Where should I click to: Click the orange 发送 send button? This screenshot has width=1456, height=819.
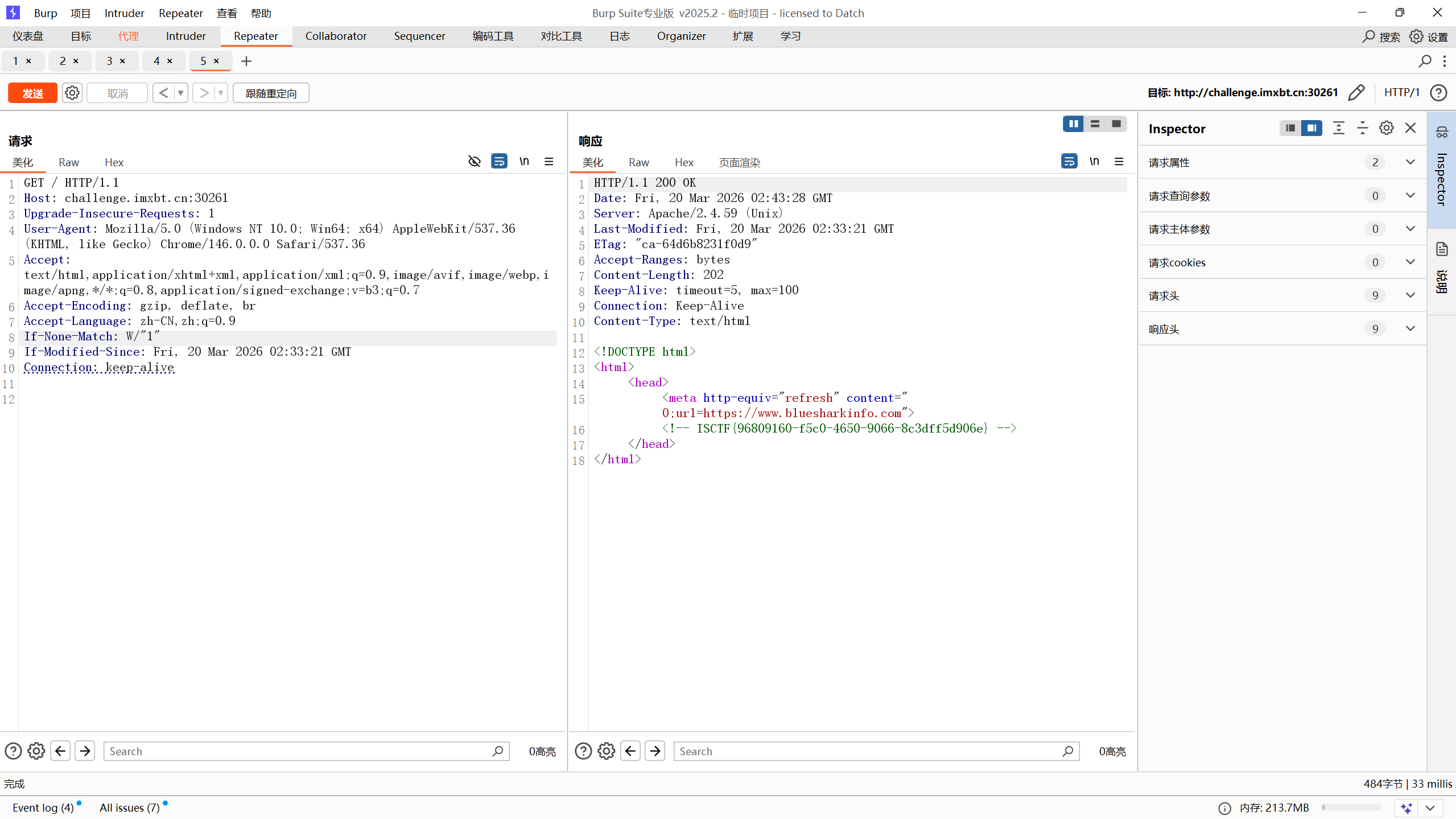click(32, 93)
